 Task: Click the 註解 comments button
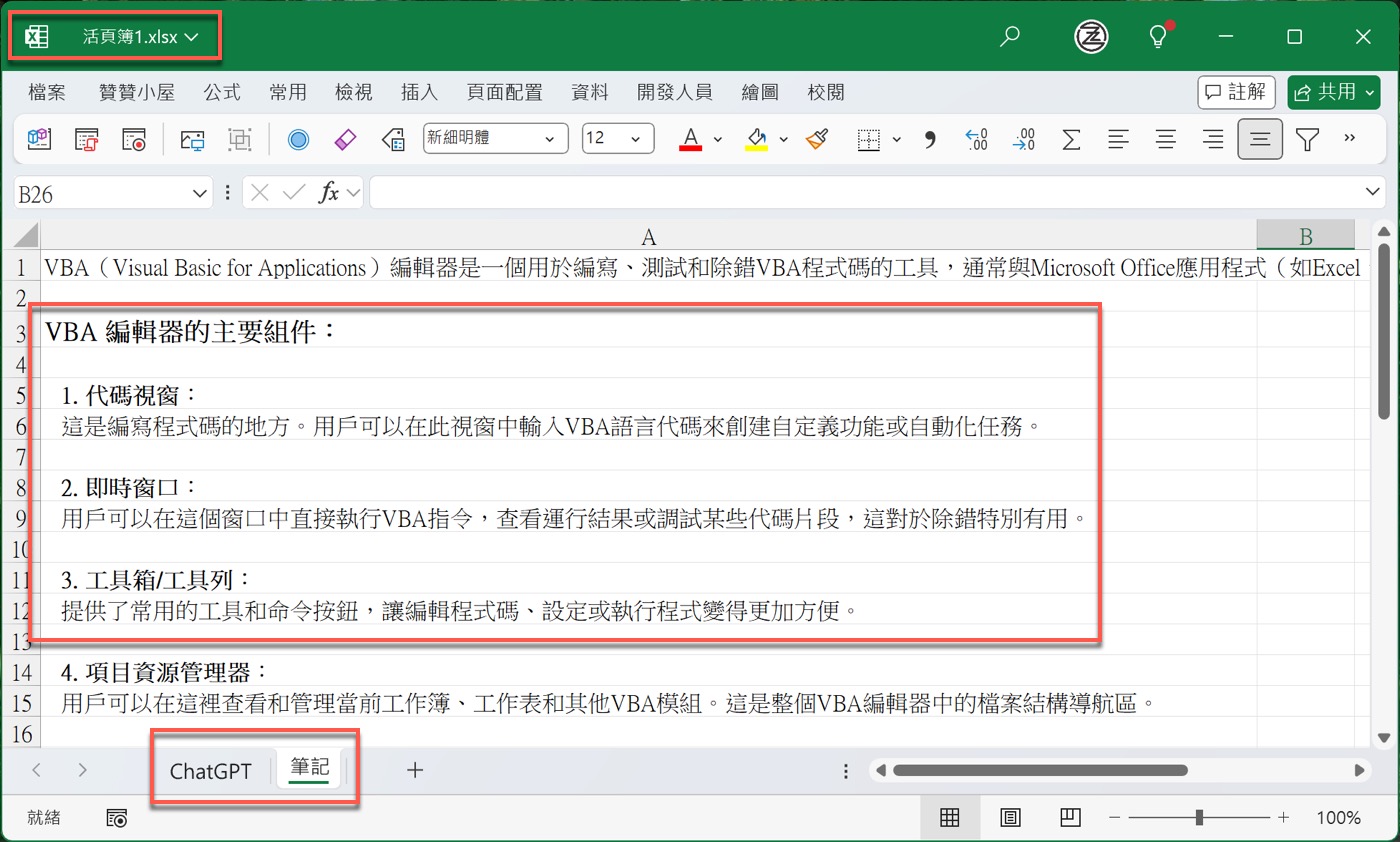pyautogui.click(x=1236, y=93)
